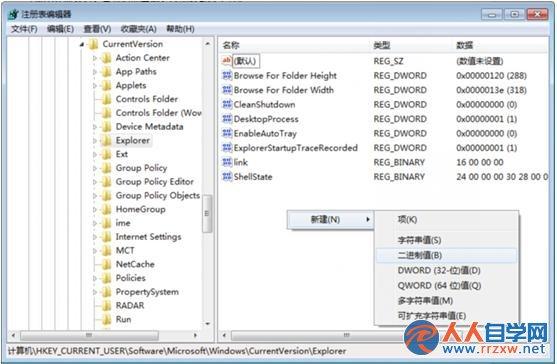Click the tree pane horizontal scroll right arrow
The height and width of the screenshot is (364, 557).
[x=195, y=335]
